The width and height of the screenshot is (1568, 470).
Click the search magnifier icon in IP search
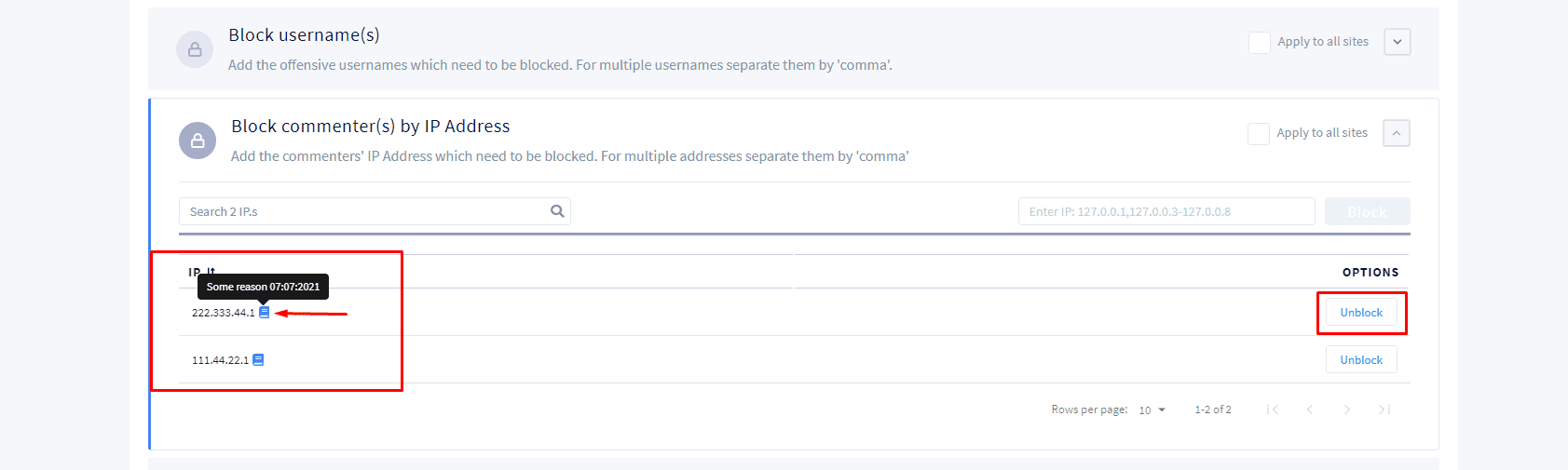click(557, 211)
